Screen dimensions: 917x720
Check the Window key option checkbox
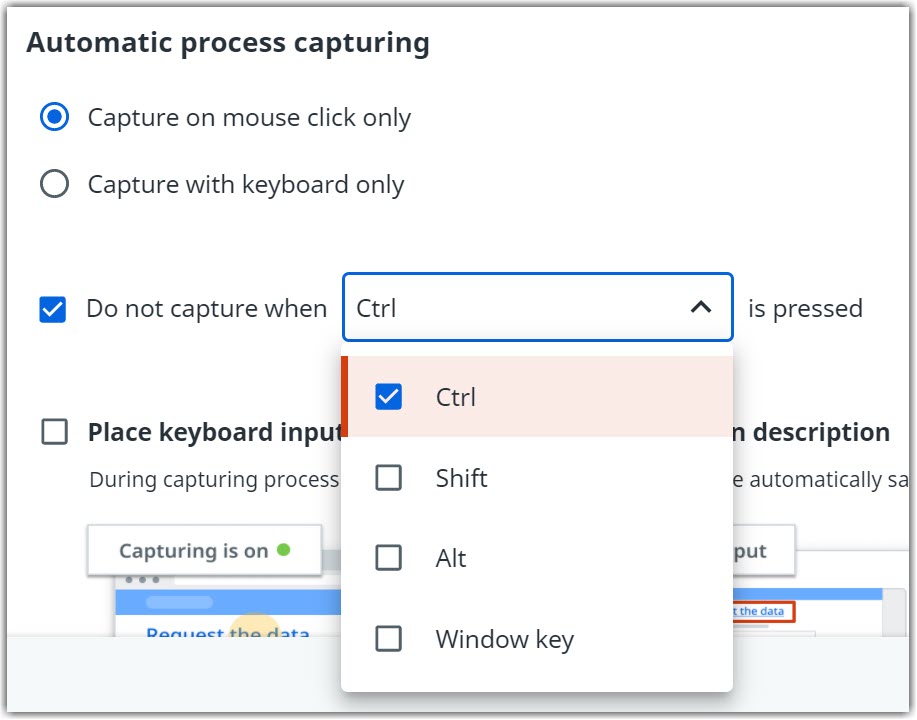coord(388,639)
